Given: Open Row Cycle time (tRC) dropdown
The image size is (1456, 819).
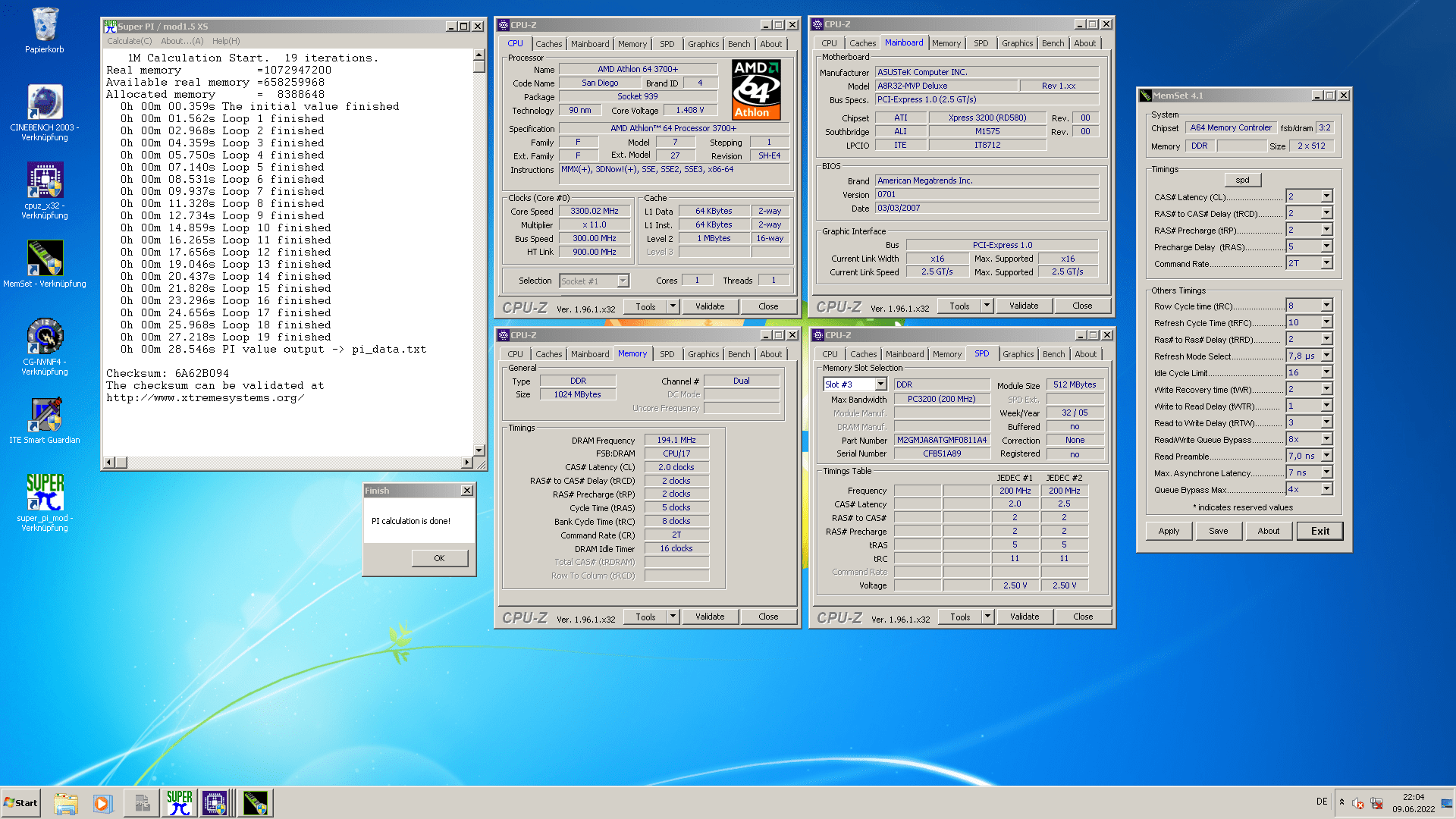Looking at the screenshot, I should point(1326,306).
